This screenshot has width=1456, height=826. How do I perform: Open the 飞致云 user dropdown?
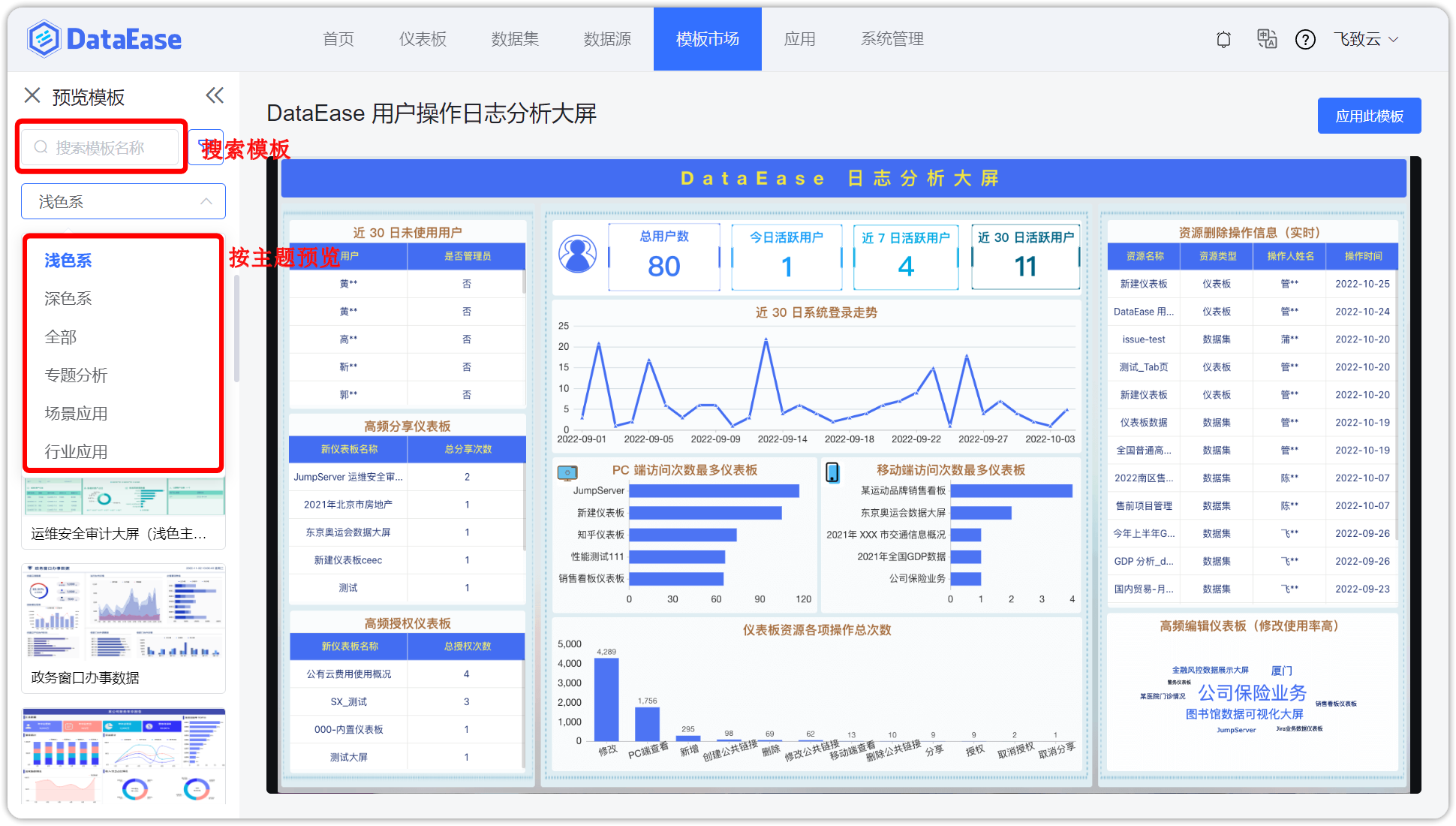1366,39
